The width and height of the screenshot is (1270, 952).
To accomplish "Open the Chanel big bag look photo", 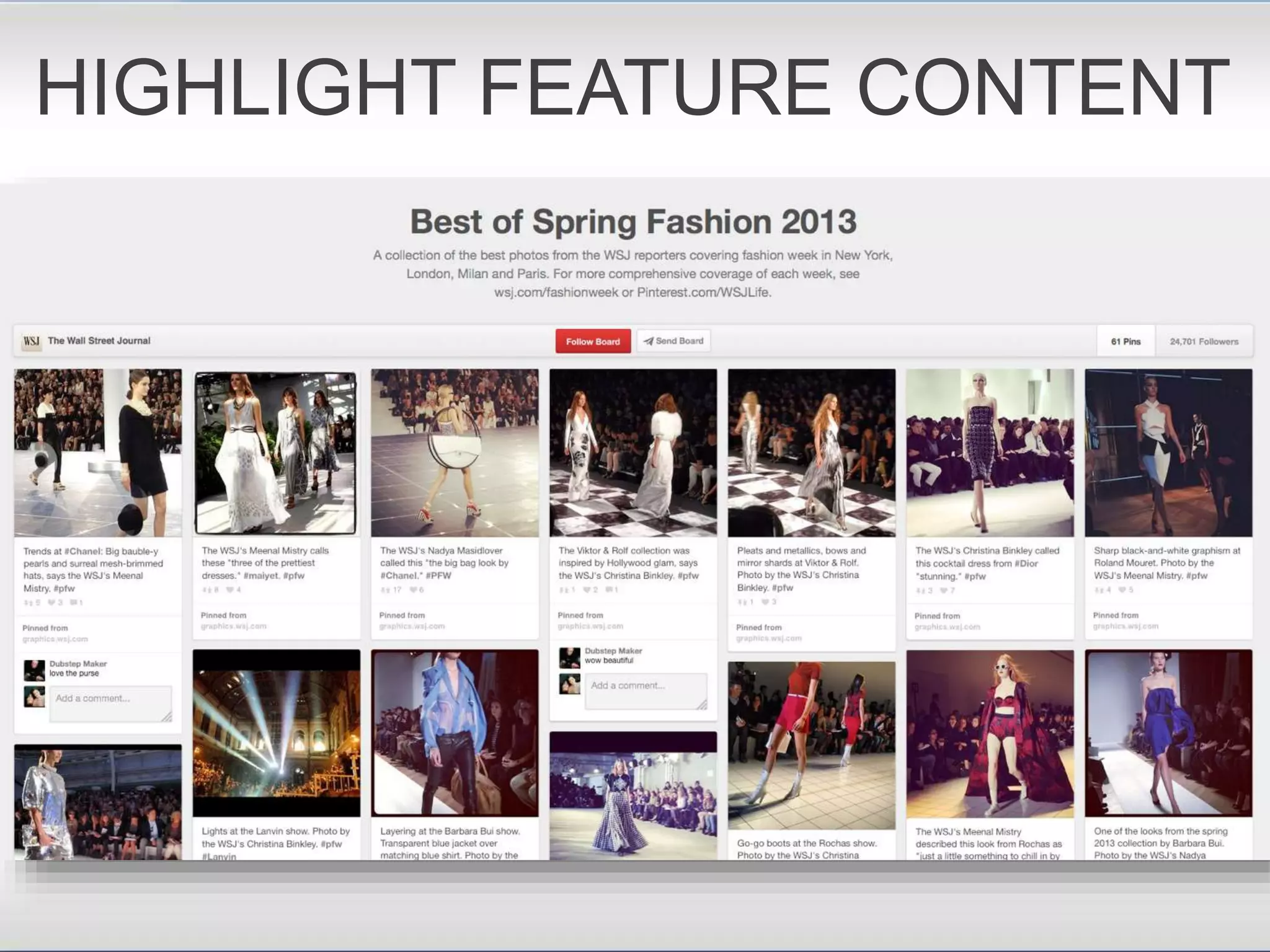I will point(455,453).
